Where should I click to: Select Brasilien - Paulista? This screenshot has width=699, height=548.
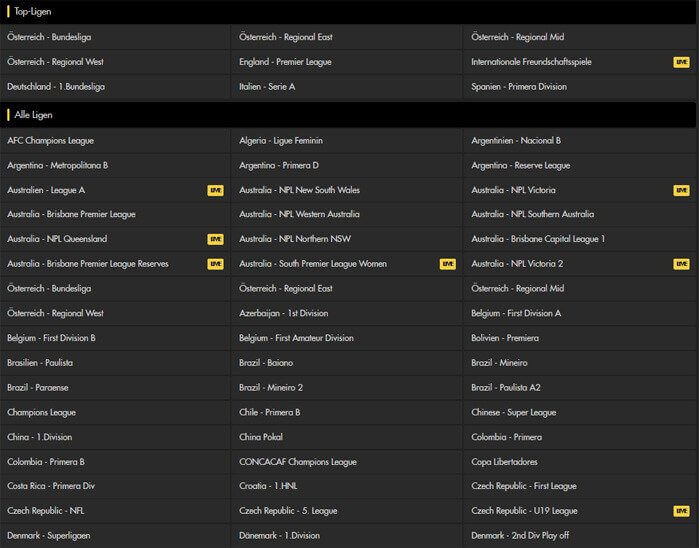pyautogui.click(x=115, y=363)
